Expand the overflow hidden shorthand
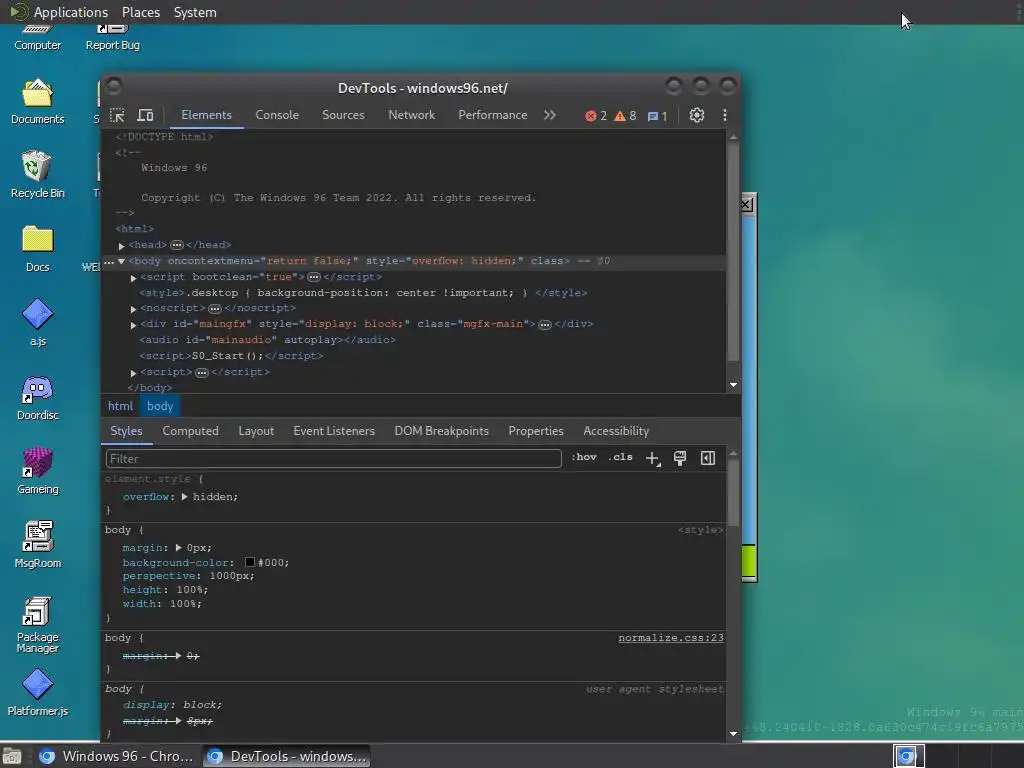Image resolution: width=1024 pixels, height=768 pixels. (184, 497)
